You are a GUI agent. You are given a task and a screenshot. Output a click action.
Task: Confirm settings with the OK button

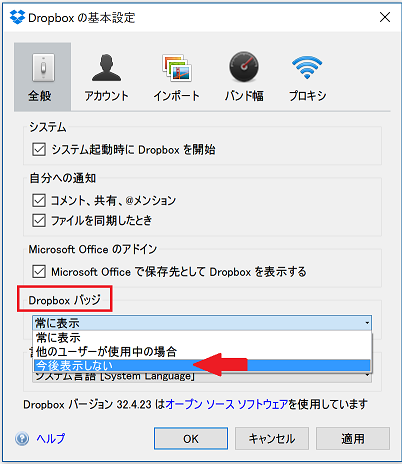191,439
